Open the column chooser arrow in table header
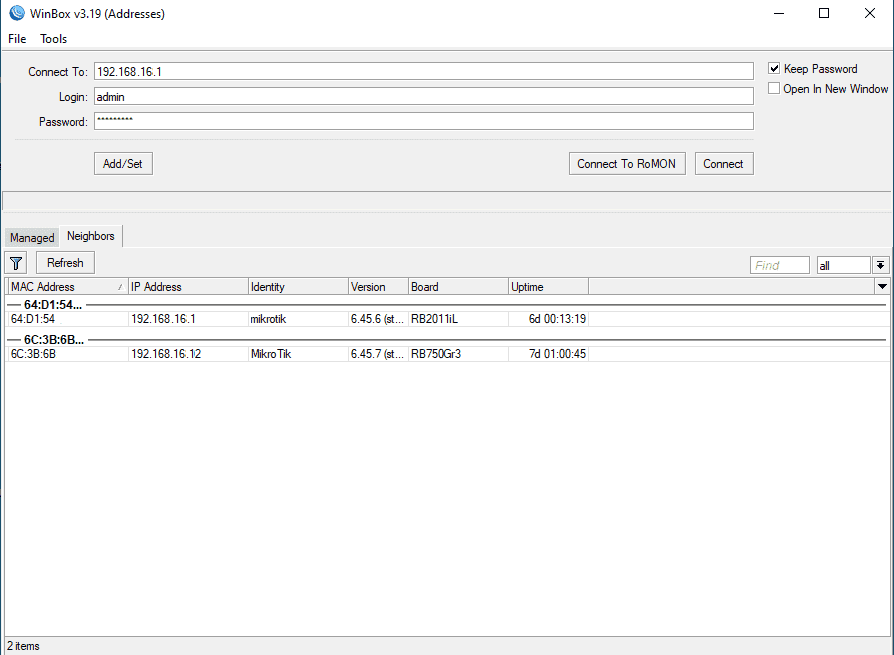894x655 pixels. click(882, 287)
